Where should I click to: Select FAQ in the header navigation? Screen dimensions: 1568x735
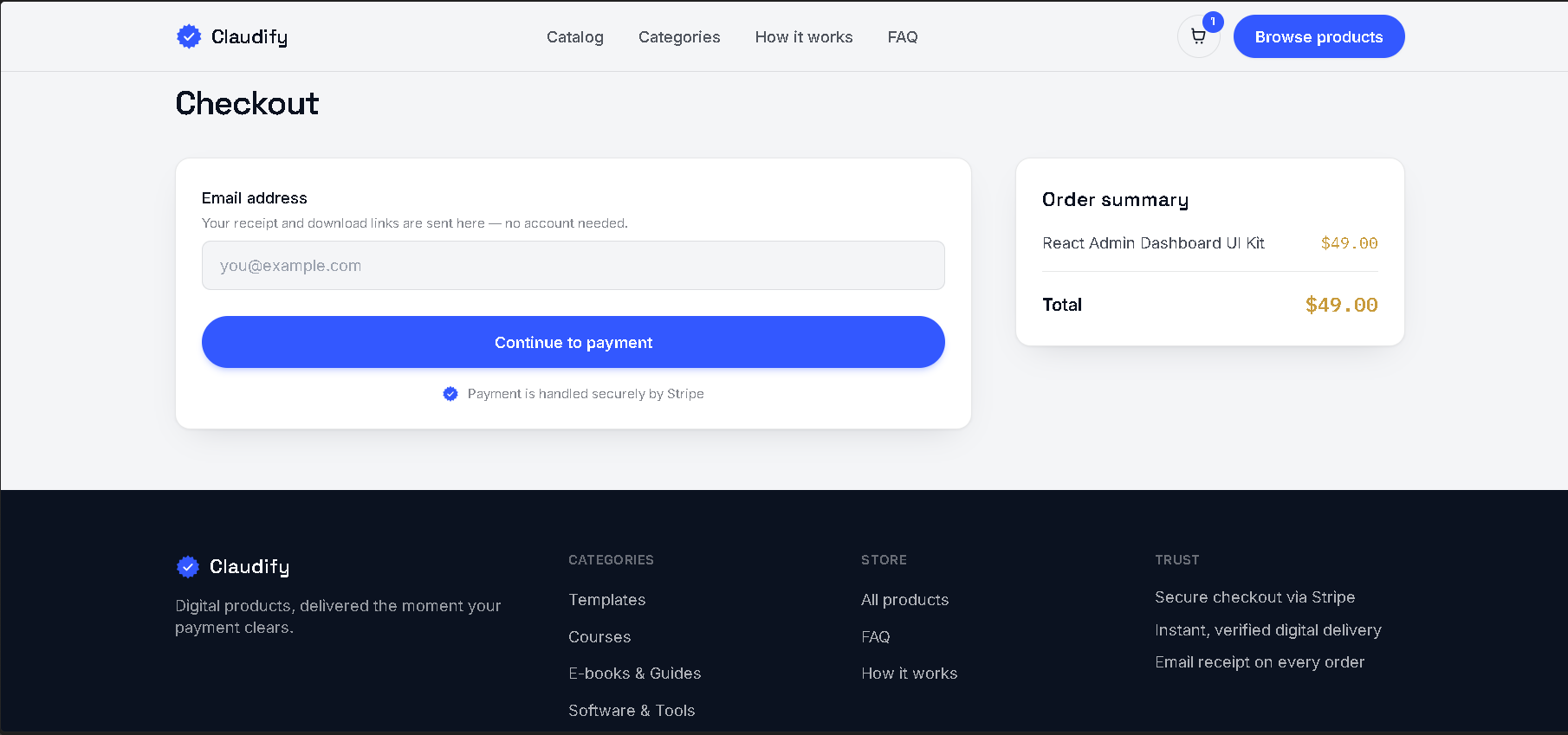point(903,37)
